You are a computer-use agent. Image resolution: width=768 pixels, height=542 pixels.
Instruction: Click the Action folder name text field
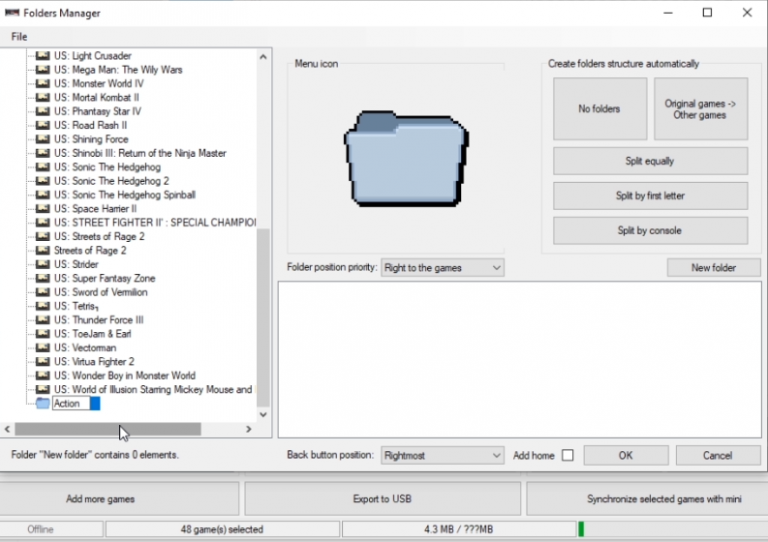(71, 403)
